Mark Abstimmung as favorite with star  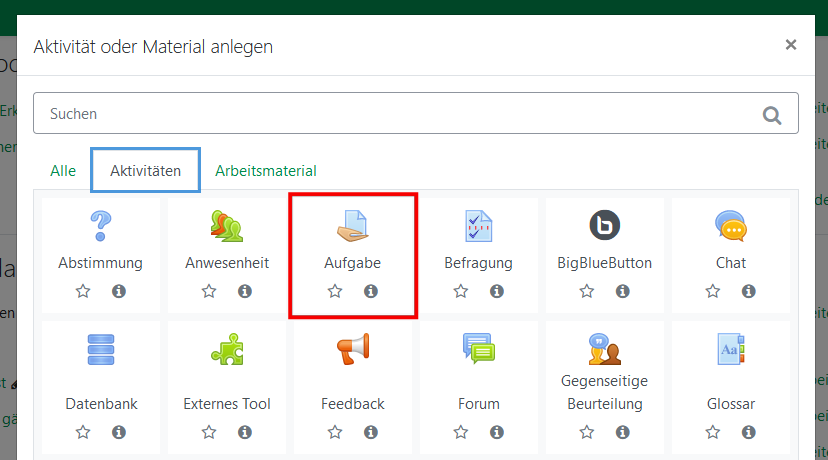[83, 291]
